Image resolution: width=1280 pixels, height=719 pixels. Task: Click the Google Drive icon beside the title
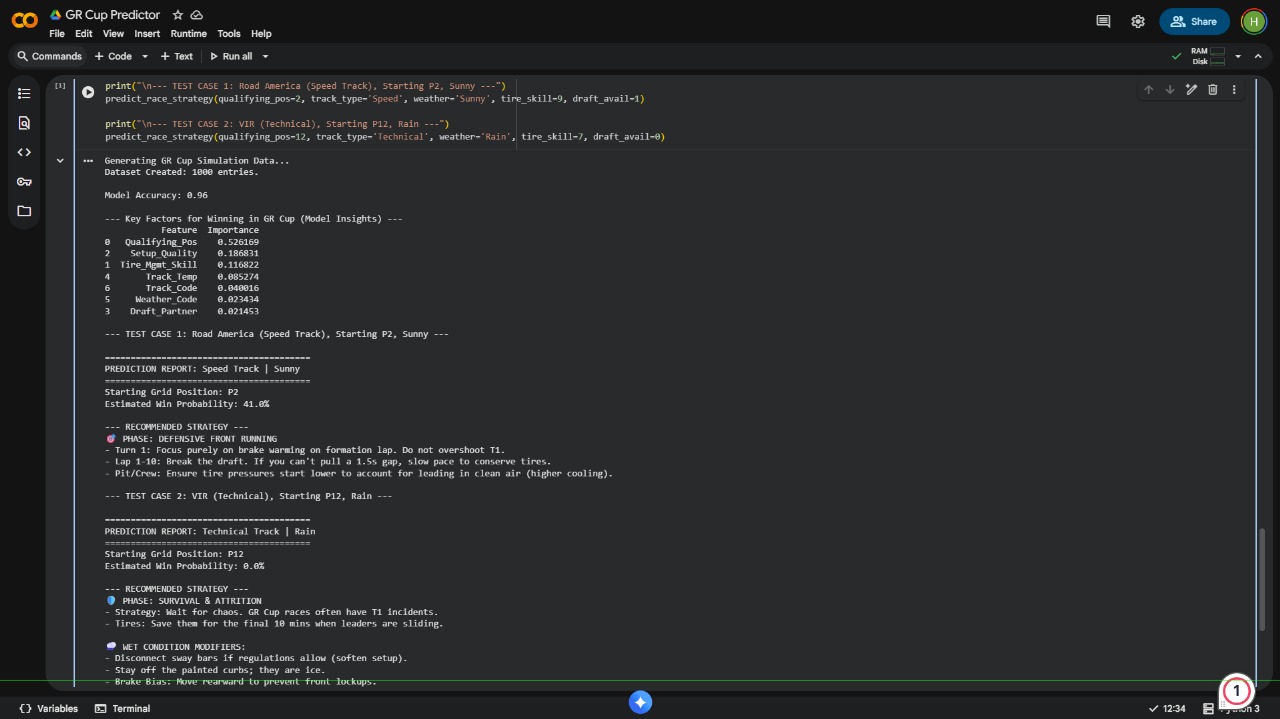tap(55, 15)
